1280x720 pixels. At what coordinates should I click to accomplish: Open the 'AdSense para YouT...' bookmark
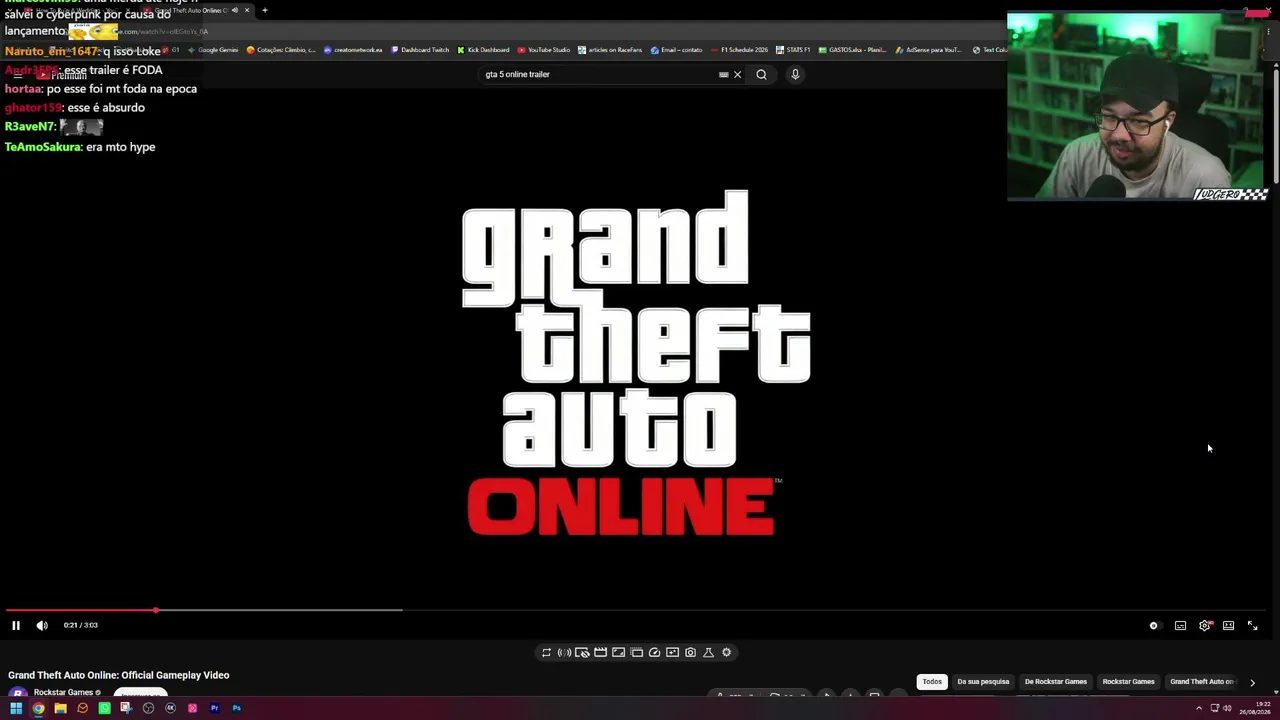pyautogui.click(x=928, y=50)
